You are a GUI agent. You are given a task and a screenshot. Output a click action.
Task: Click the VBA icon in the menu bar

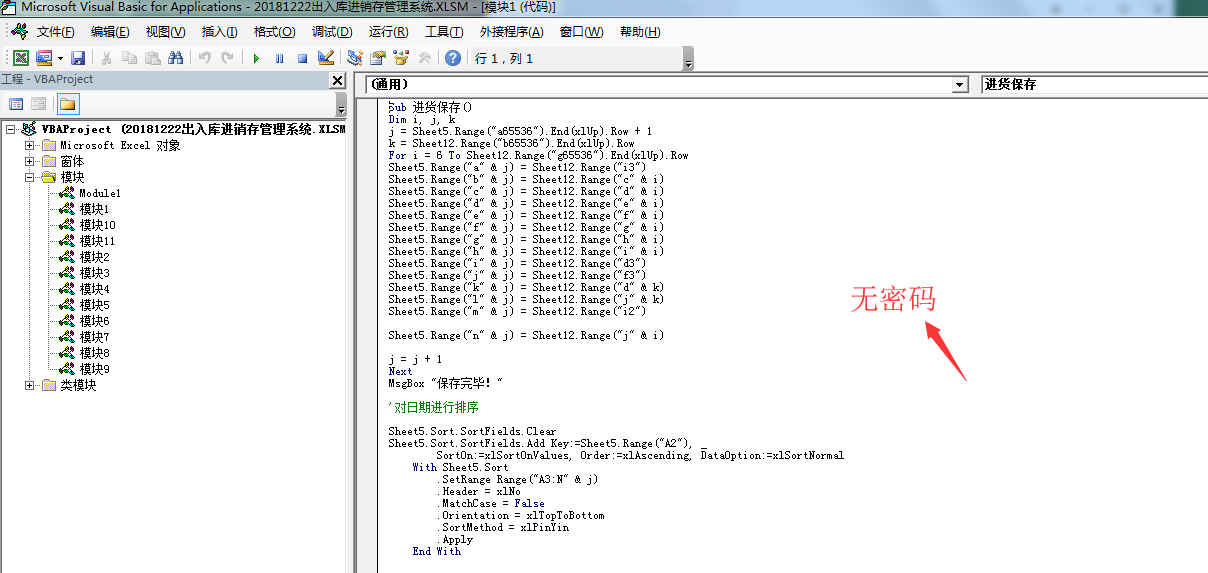(x=20, y=32)
